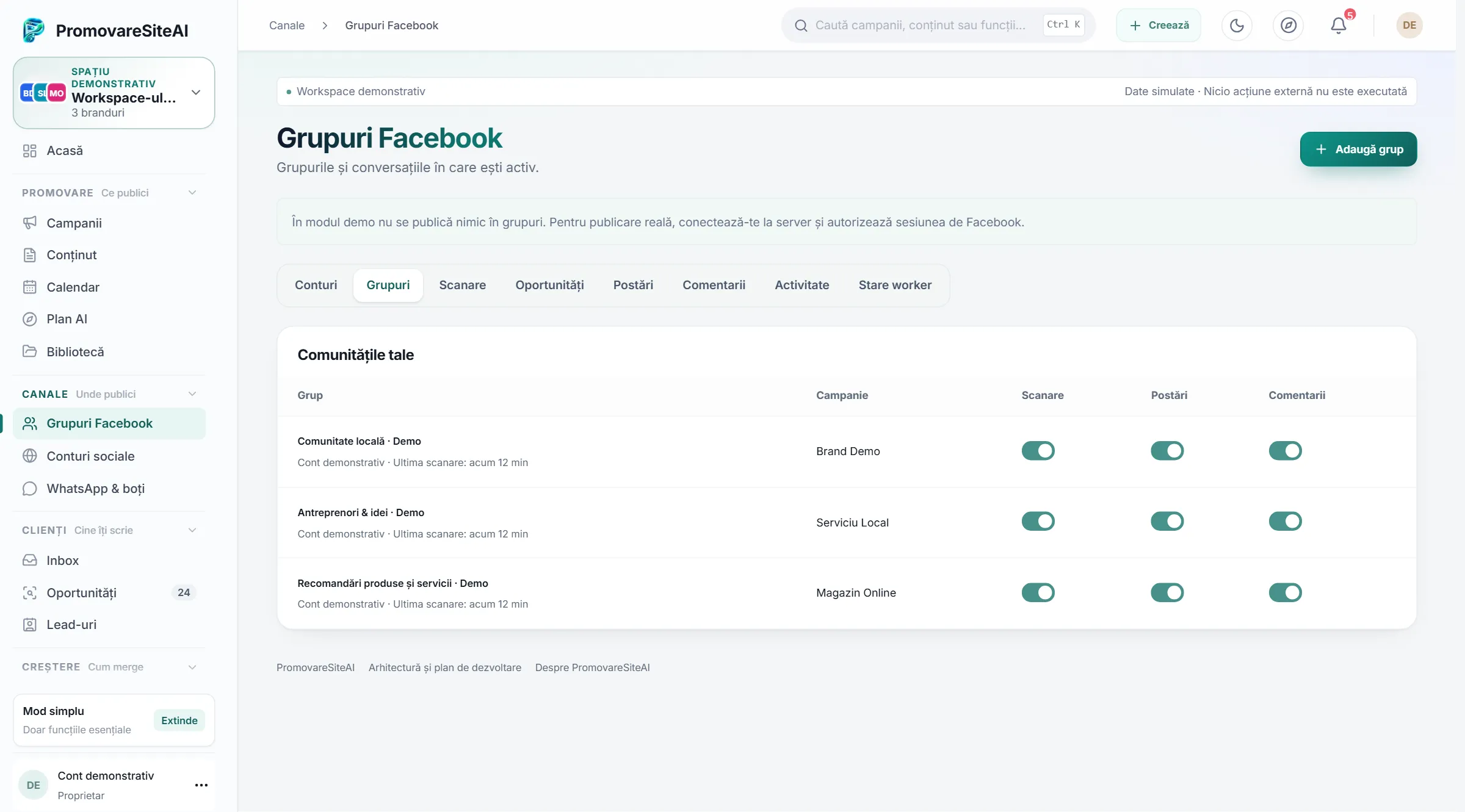Open Conturi sociale globe item
The height and width of the screenshot is (812, 1465).
click(x=109, y=456)
